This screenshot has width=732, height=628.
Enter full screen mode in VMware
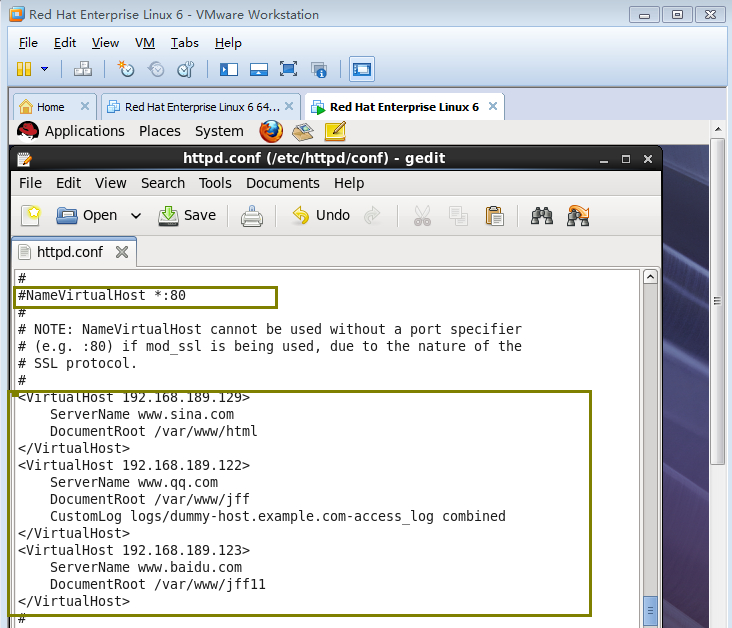288,69
